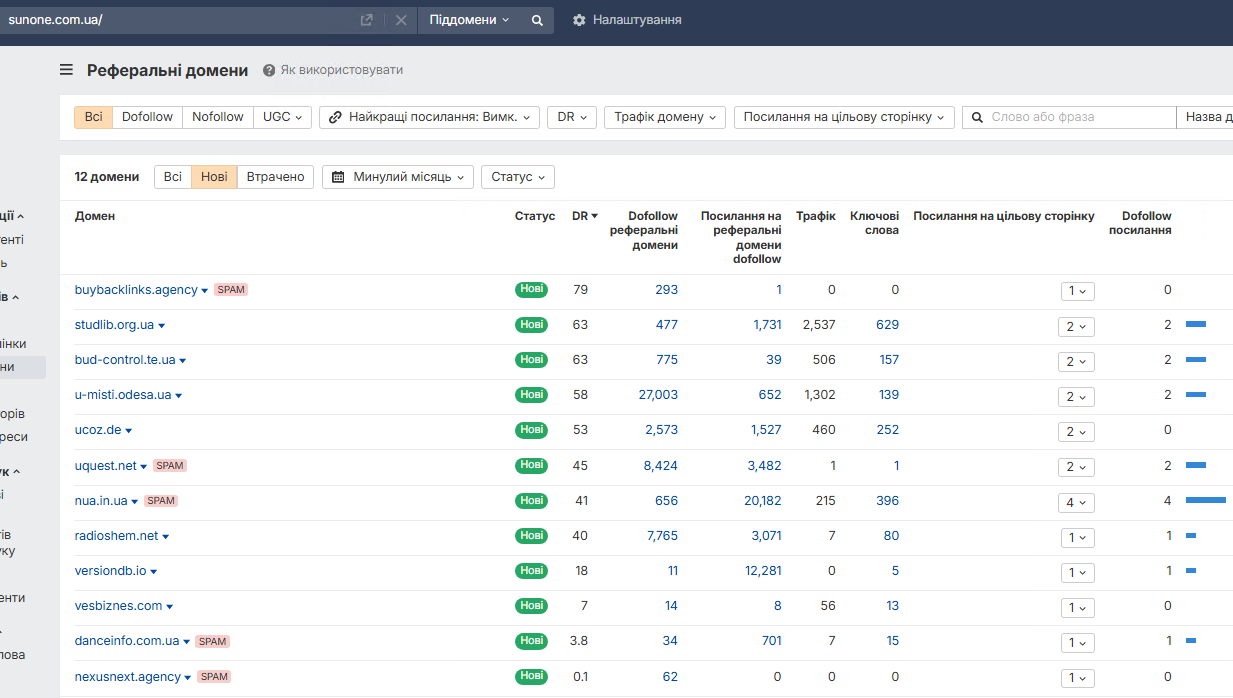The height and width of the screenshot is (698, 1233).
Task: Click the hamburger menu icon beside Реферальні домени
Action: [66, 70]
